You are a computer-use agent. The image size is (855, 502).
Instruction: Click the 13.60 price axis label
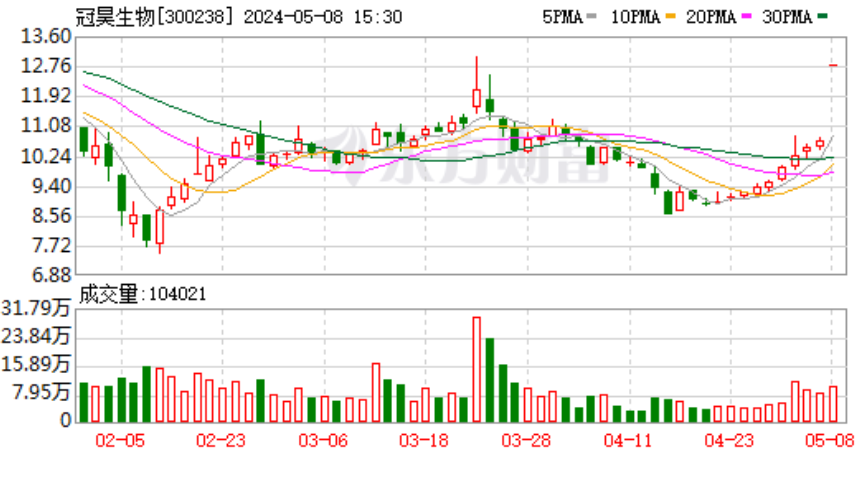coord(46,37)
